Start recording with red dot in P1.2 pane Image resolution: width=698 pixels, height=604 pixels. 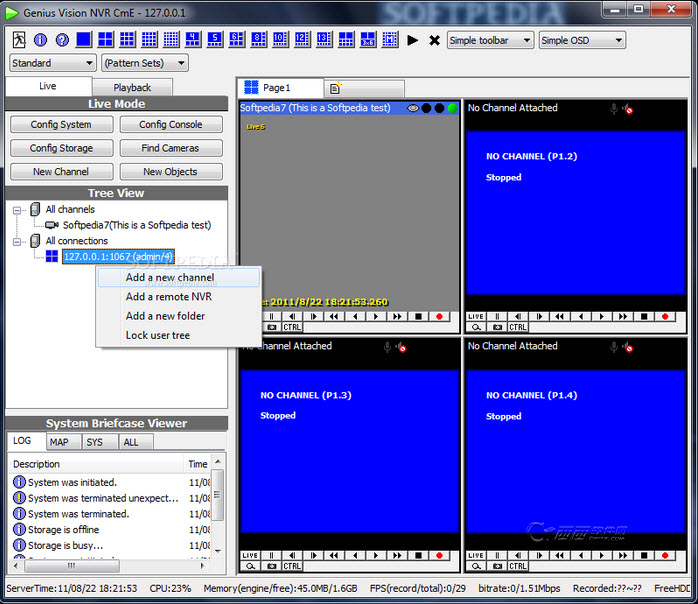coord(665,316)
